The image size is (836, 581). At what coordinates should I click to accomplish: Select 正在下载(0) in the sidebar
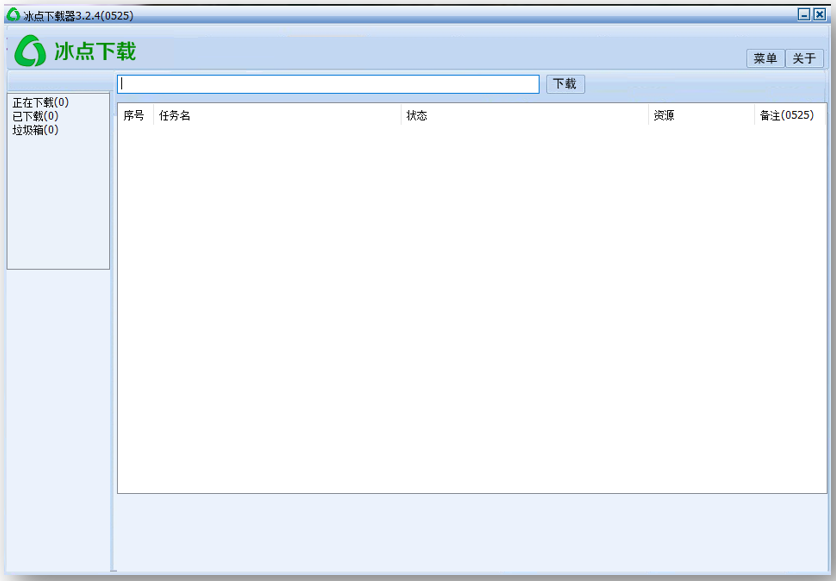click(x=41, y=103)
